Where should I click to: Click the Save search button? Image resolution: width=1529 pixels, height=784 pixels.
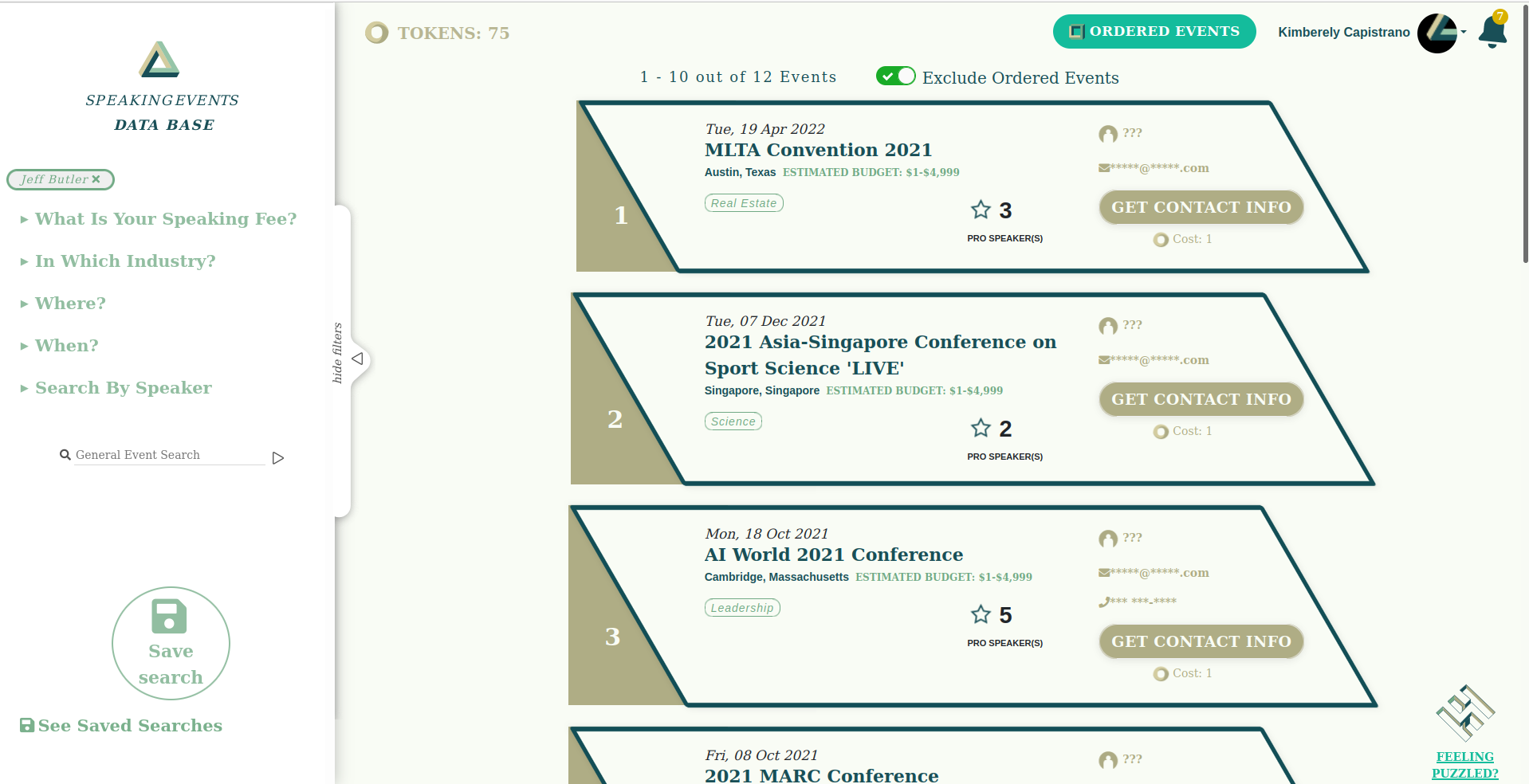click(x=171, y=644)
